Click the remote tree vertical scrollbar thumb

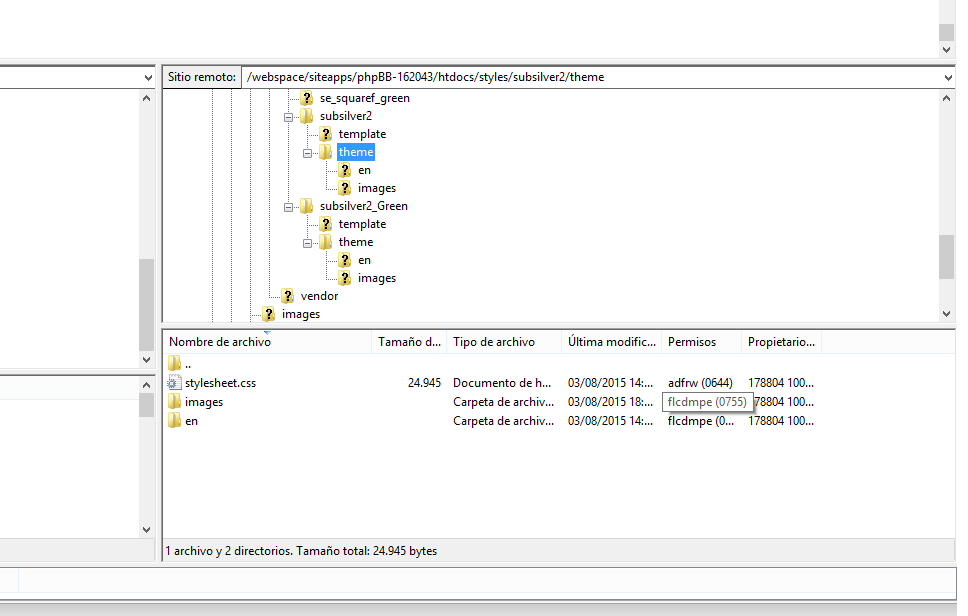tap(946, 257)
